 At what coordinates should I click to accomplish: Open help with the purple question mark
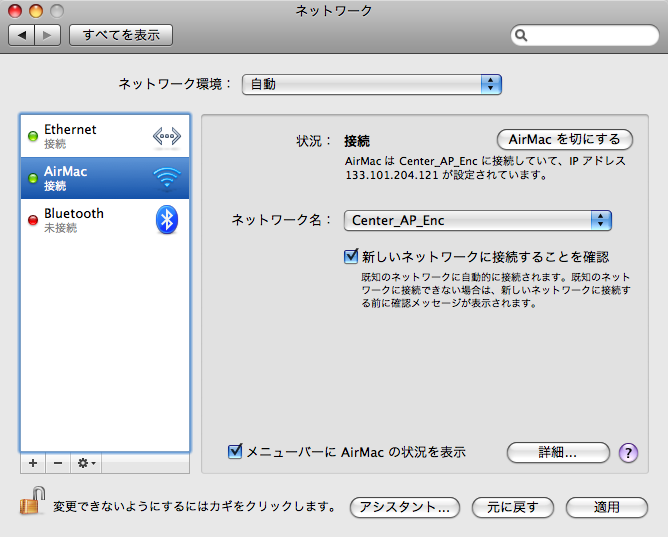coord(628,452)
